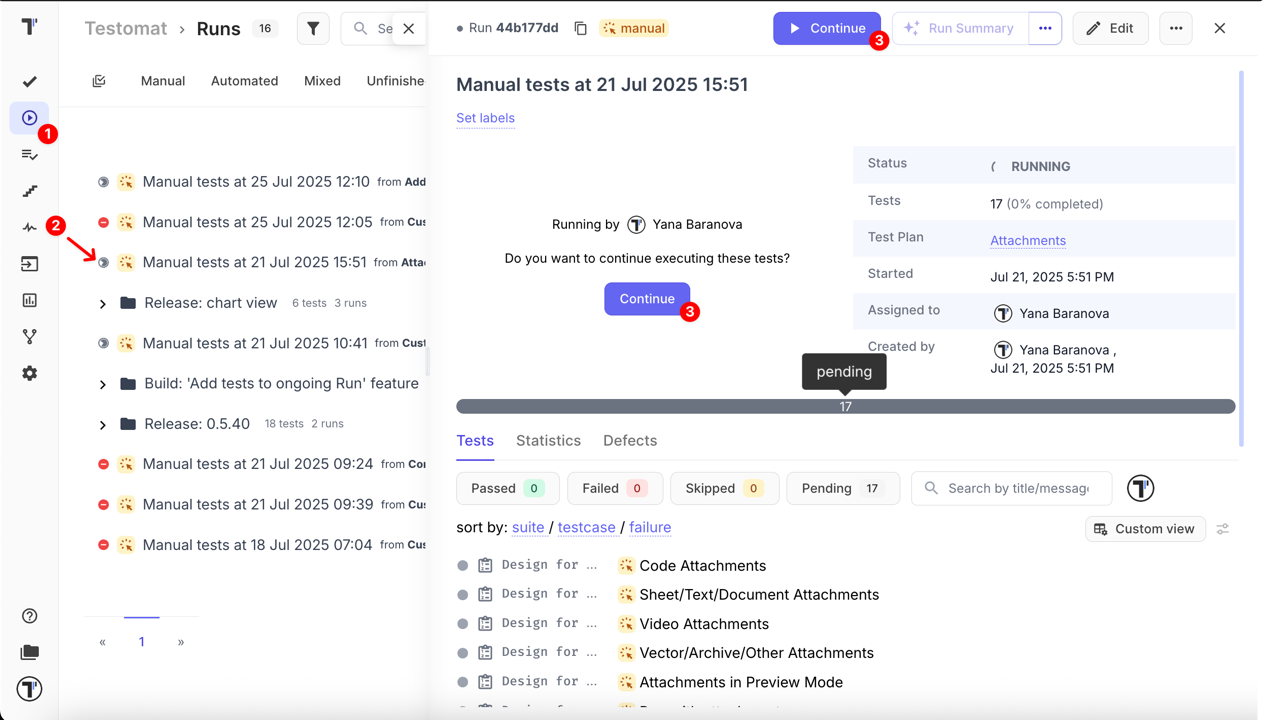Open the branches icon in sidebar

pos(30,337)
